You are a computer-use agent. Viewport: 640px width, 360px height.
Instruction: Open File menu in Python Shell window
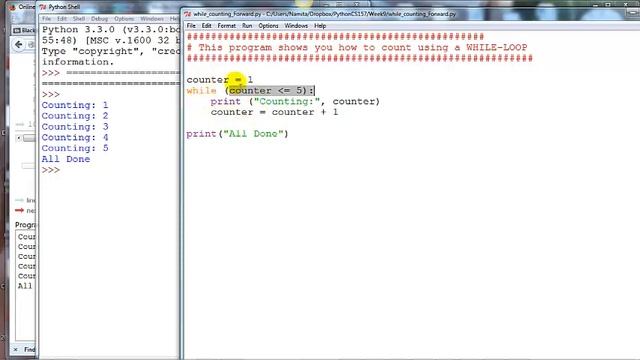pyautogui.click(x=47, y=19)
